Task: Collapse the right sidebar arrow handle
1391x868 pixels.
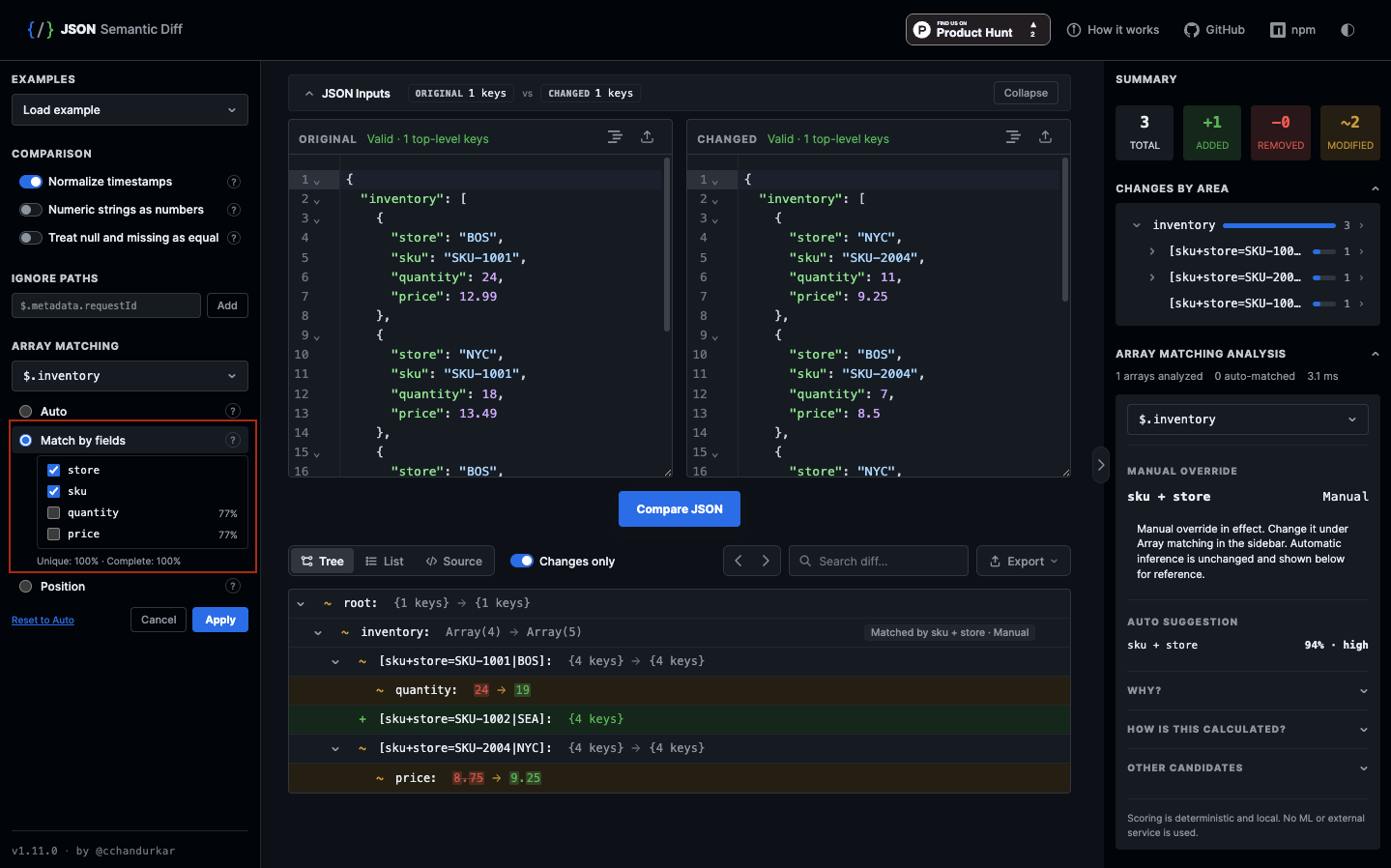Action: pyautogui.click(x=1100, y=465)
